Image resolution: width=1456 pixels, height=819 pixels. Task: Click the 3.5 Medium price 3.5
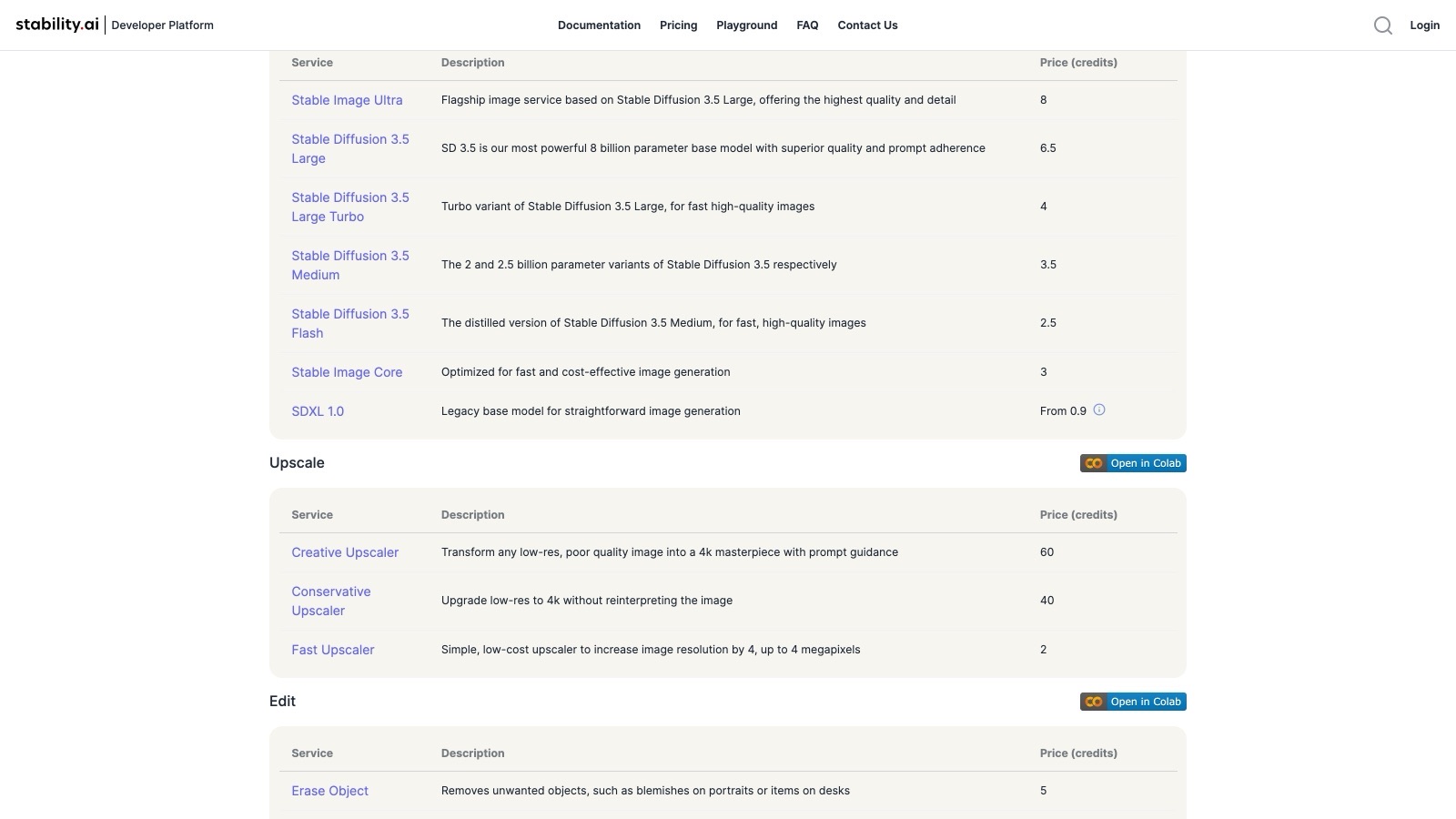point(1048,265)
